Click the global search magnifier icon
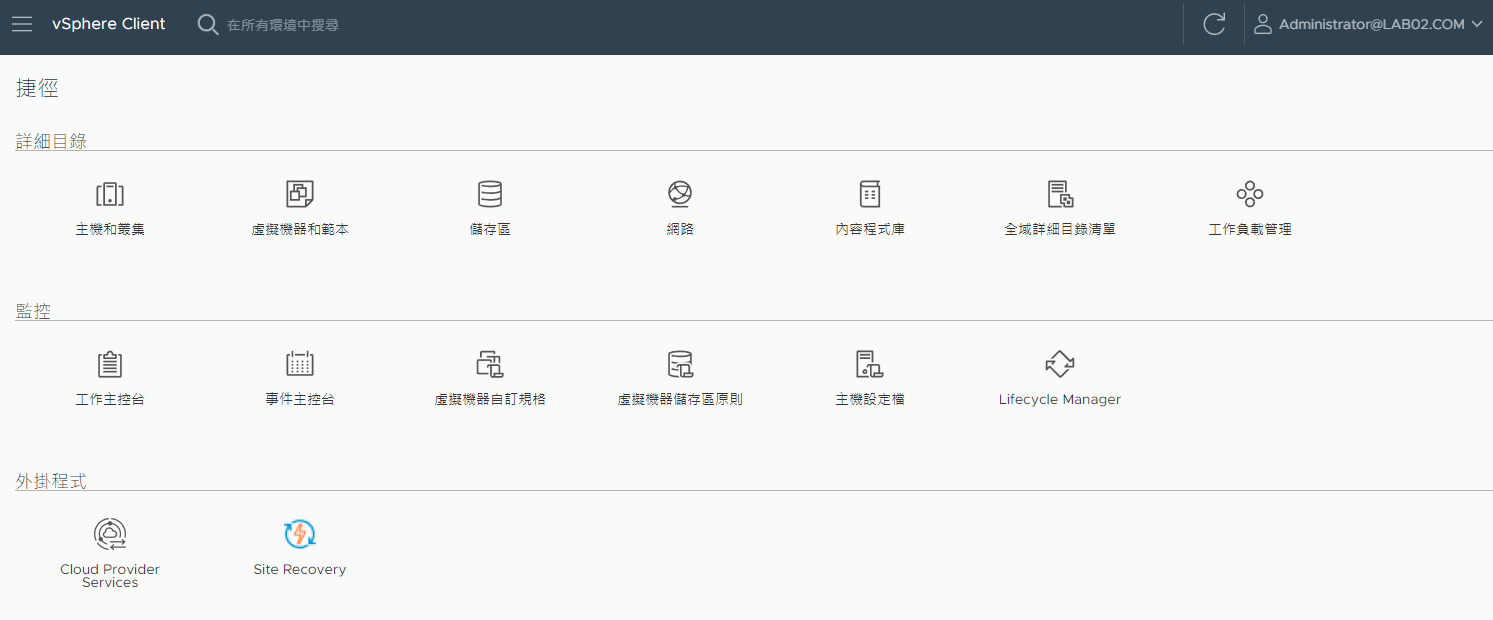Viewport: 1493px width, 620px height. coord(208,25)
